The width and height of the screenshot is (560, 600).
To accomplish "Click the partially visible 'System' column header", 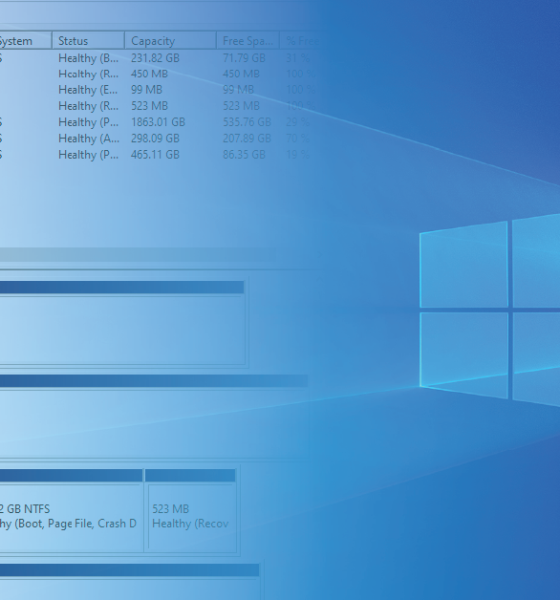I will [25, 41].
